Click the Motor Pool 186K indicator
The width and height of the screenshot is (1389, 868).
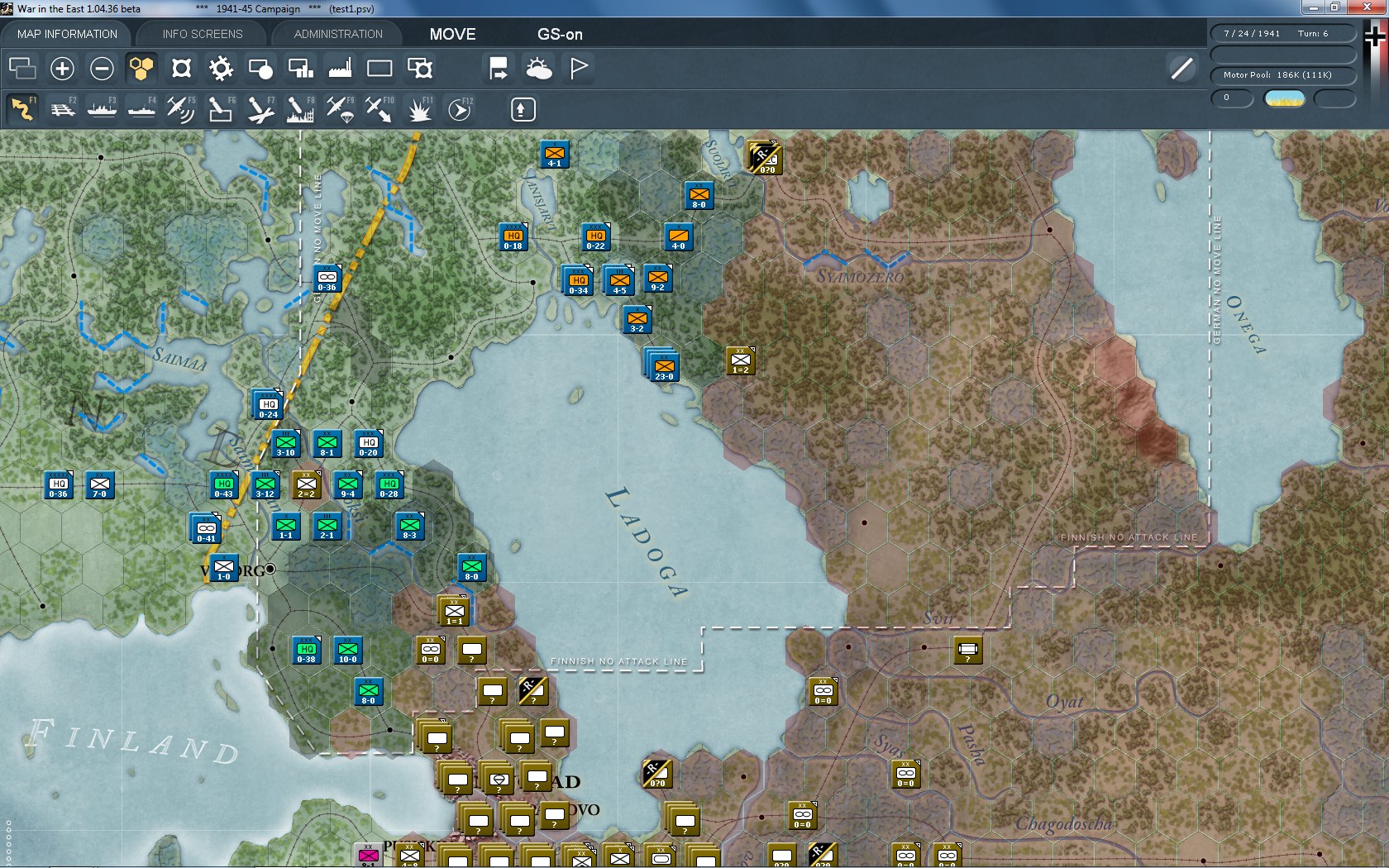(1283, 75)
